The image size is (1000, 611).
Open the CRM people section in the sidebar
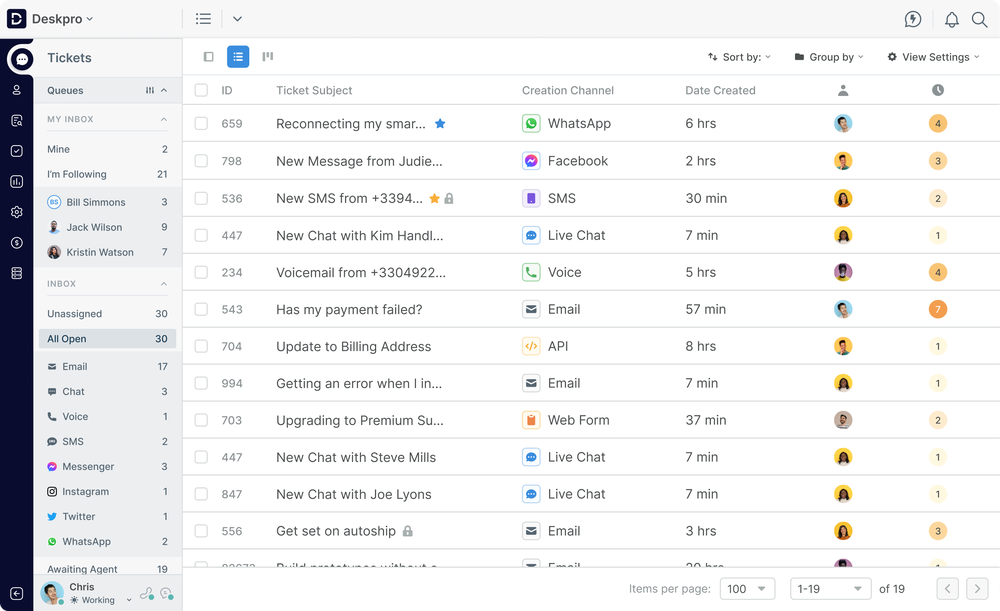tap(16, 89)
